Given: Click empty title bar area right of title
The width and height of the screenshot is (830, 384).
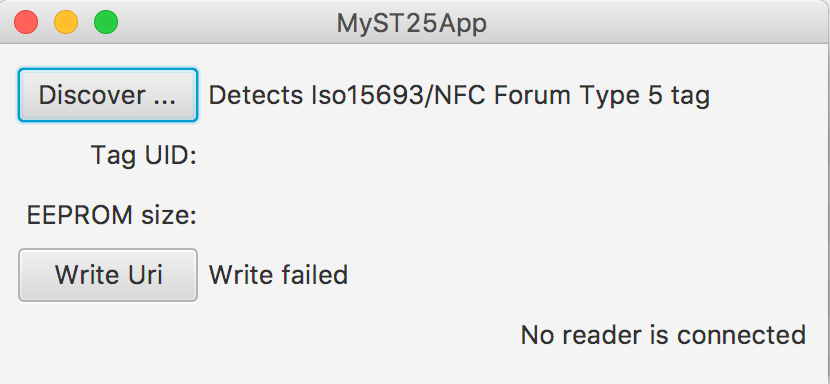Looking at the screenshot, I should click(x=656, y=23).
